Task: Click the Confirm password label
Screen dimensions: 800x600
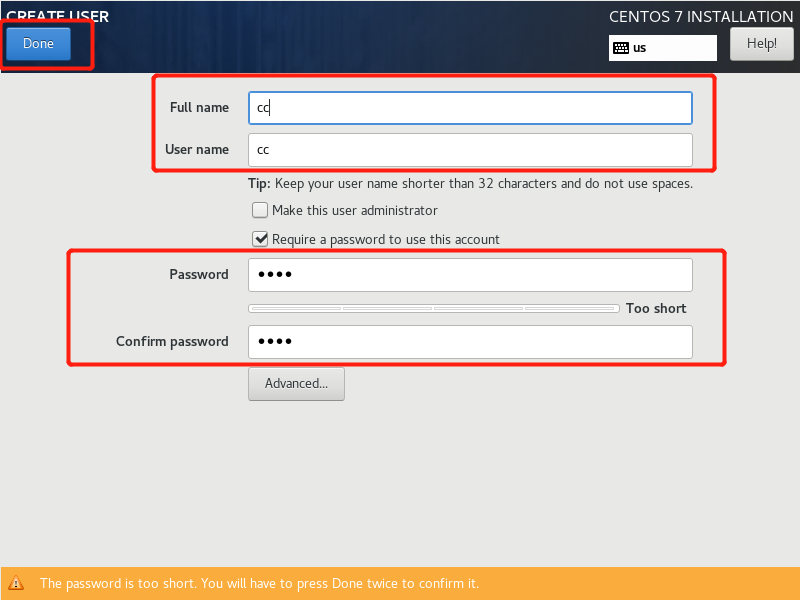Action: [x=172, y=341]
